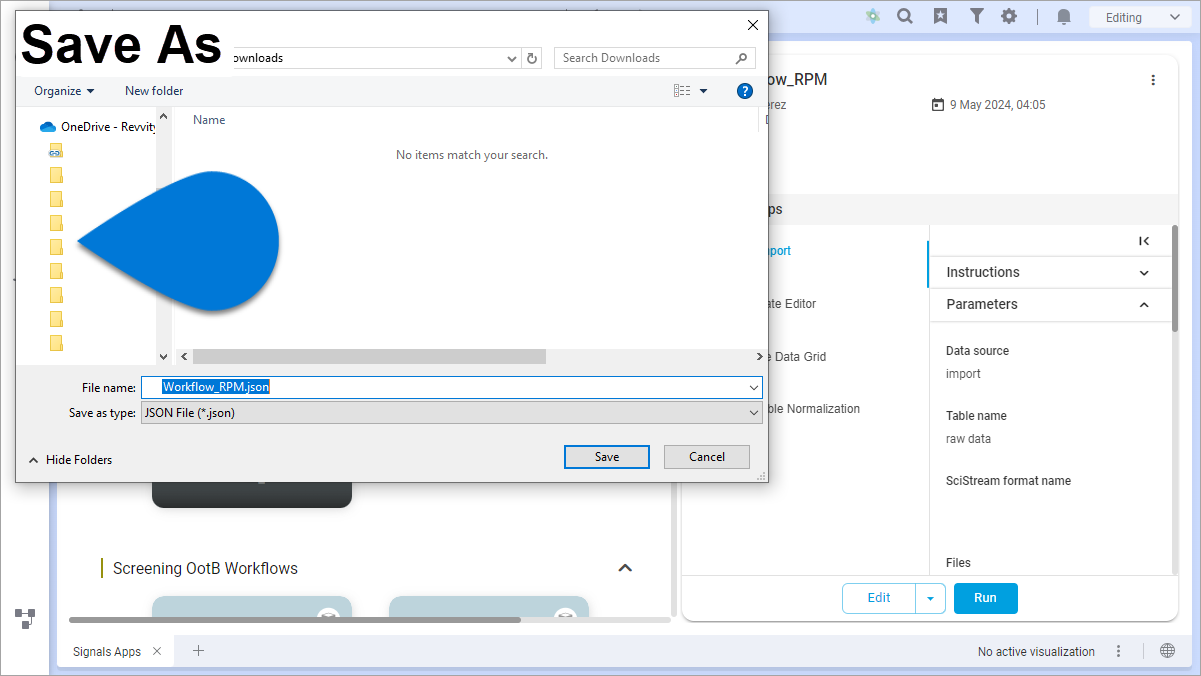This screenshot has height=676, width=1201.
Task: Collapse Screening OotB Workflows section
Action: pyautogui.click(x=625, y=568)
